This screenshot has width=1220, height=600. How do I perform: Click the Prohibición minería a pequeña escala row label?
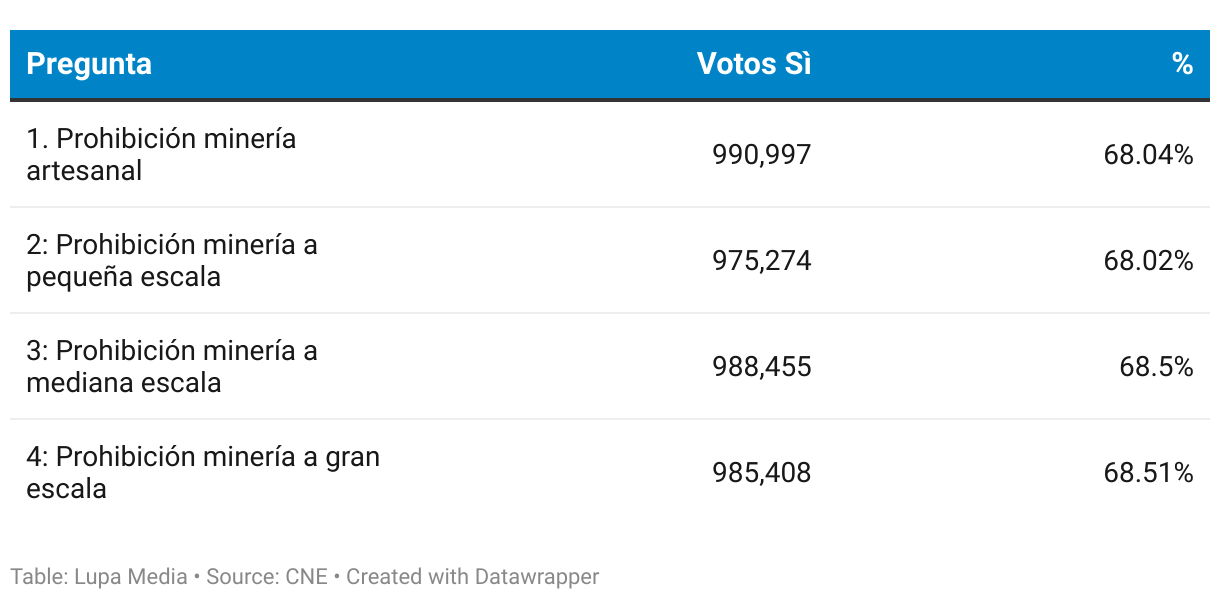[x=171, y=260]
